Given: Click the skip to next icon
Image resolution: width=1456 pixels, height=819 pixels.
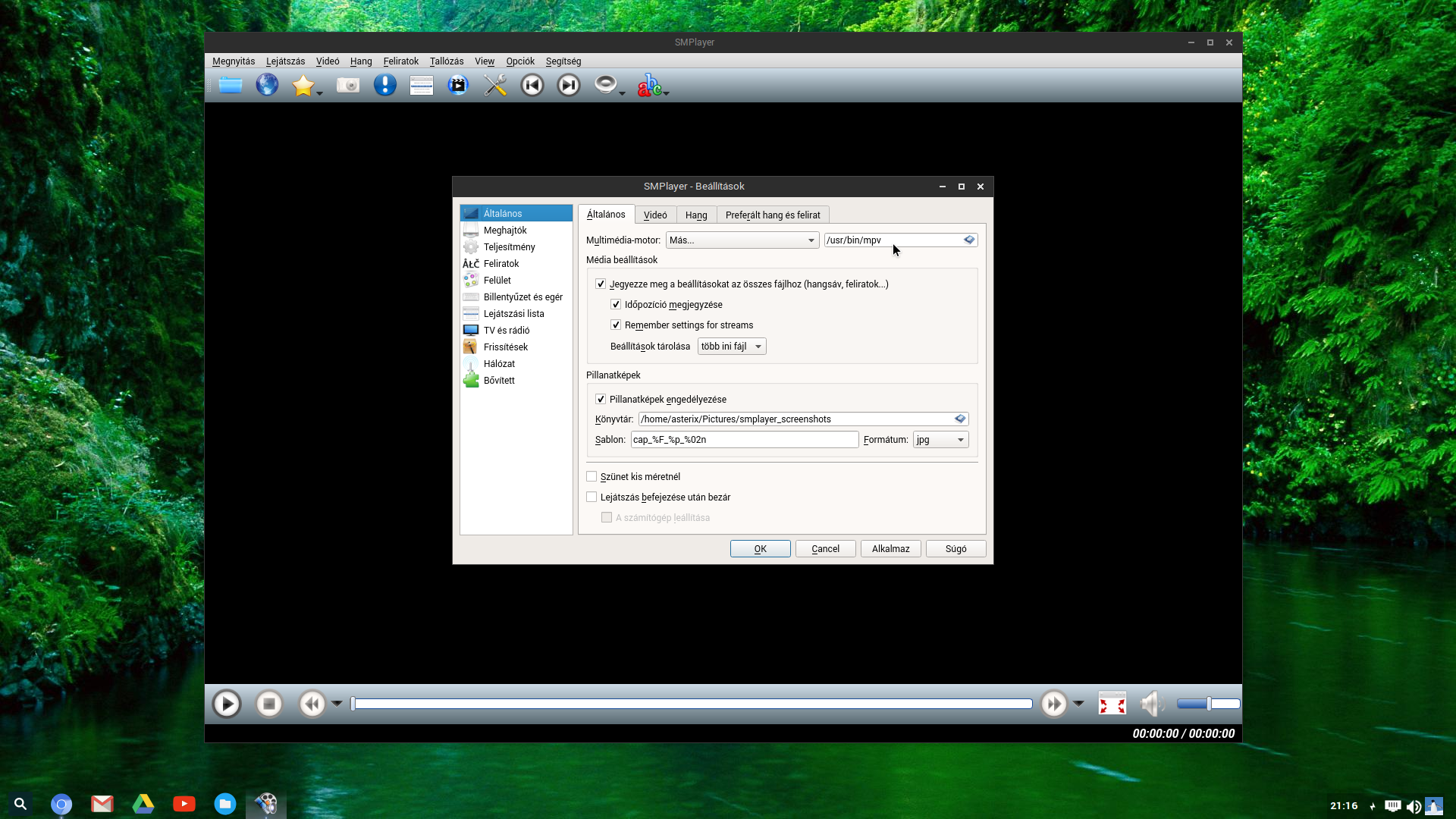Looking at the screenshot, I should pos(568,85).
